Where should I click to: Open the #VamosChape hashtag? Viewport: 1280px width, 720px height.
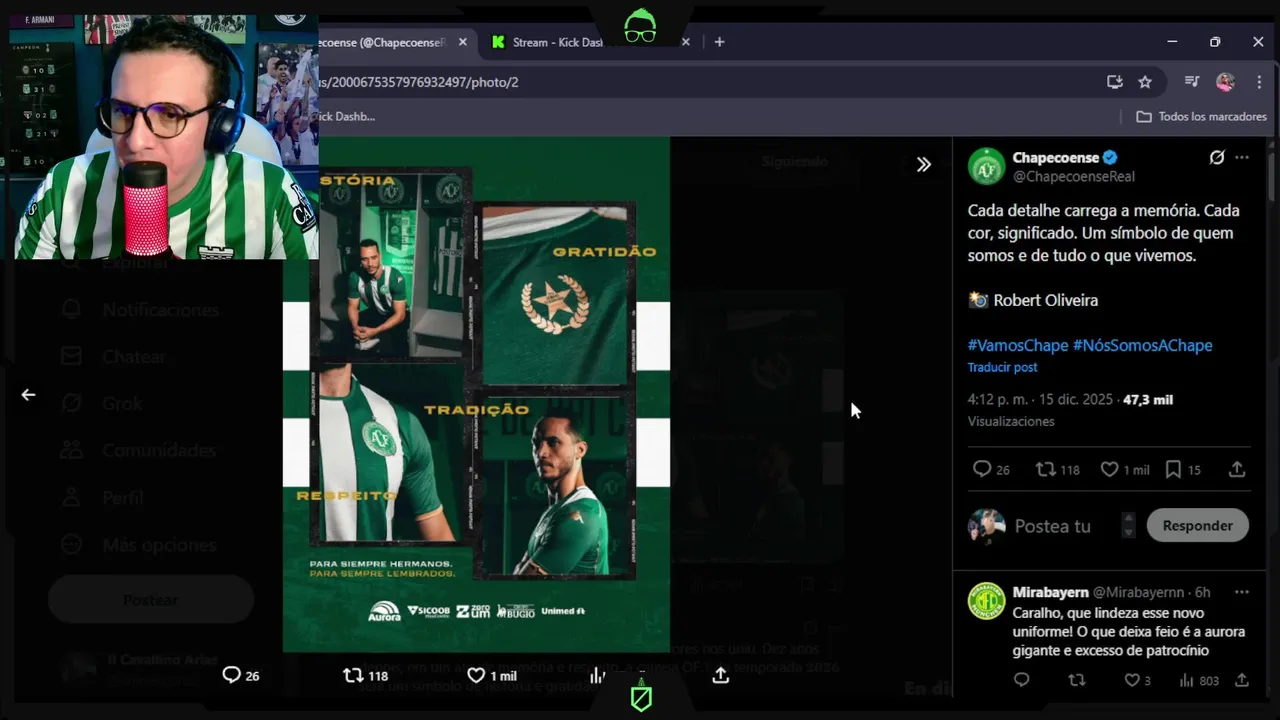(x=1018, y=345)
